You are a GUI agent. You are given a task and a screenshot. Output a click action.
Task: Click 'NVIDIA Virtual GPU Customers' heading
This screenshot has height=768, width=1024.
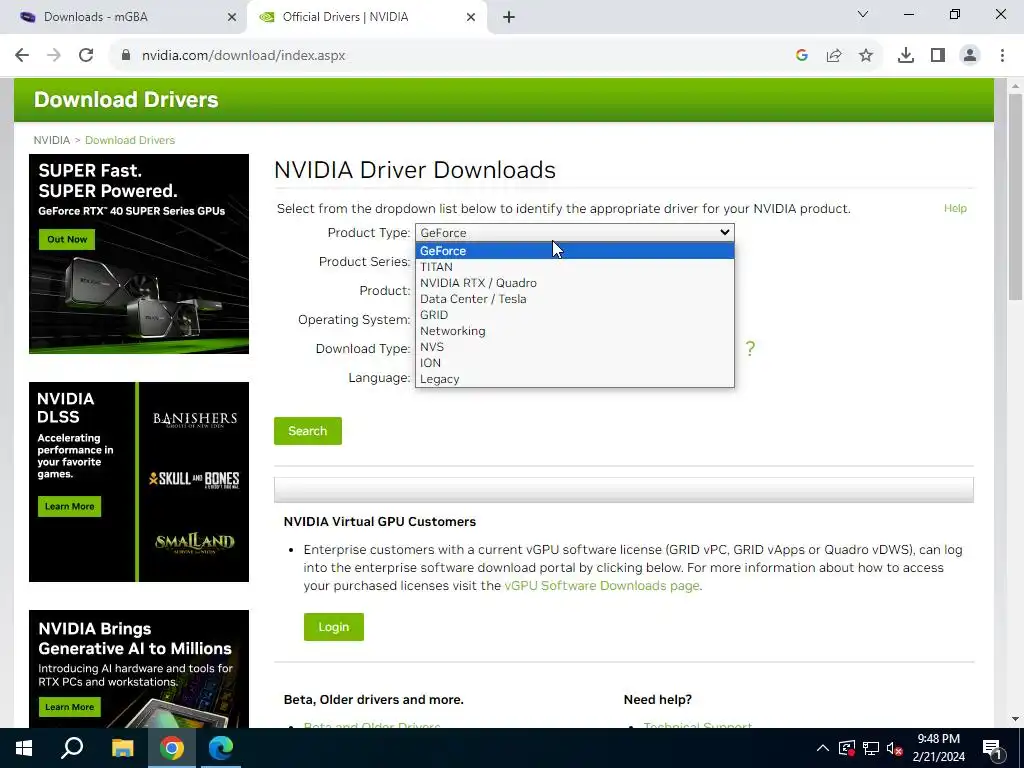click(380, 522)
